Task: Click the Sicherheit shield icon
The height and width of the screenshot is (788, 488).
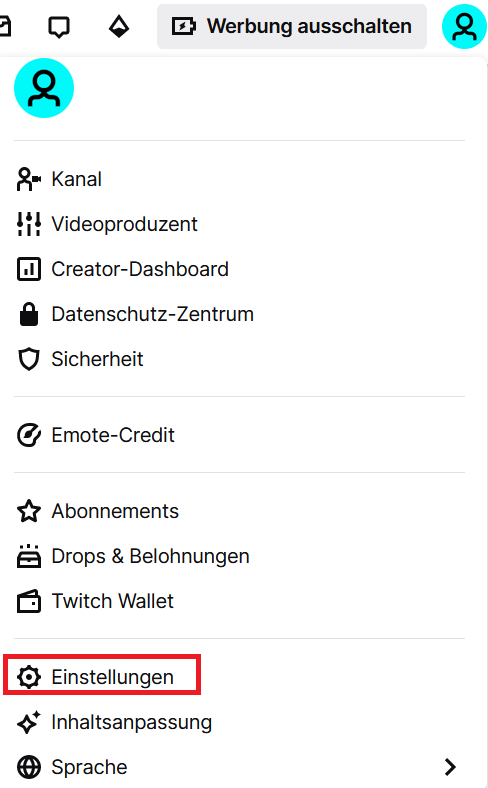Action: [x=29, y=359]
